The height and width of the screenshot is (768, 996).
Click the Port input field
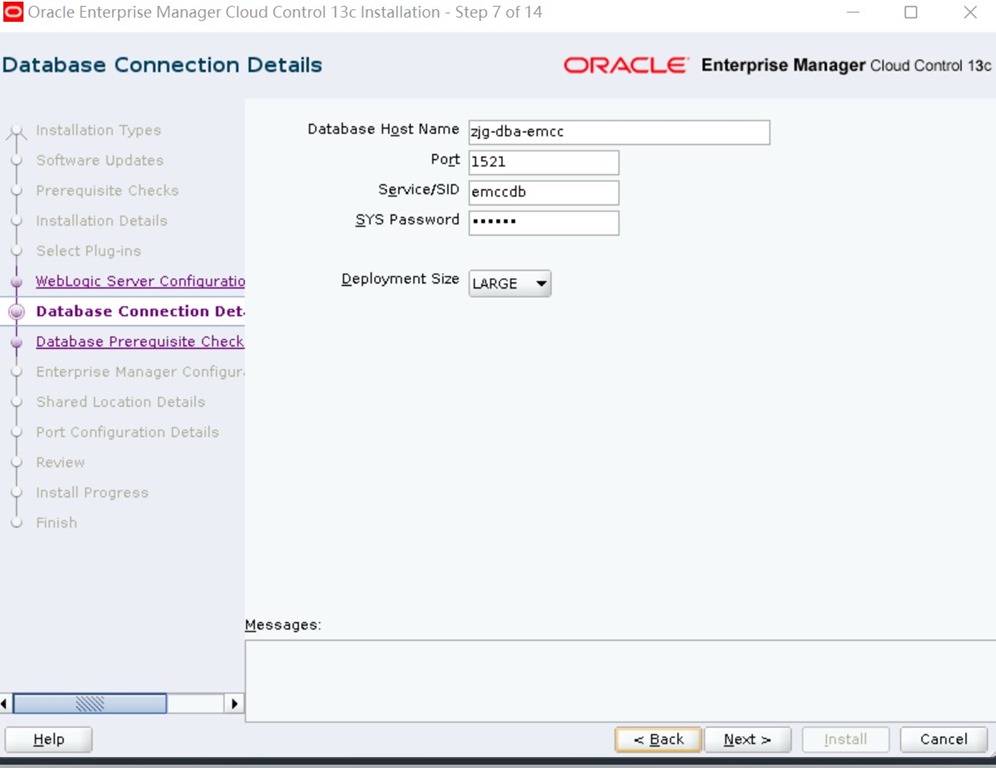click(x=543, y=162)
